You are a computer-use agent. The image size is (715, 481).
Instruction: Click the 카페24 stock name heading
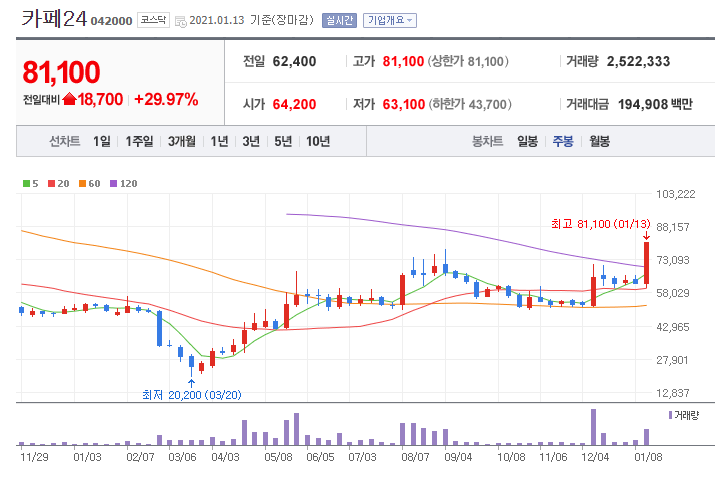[54, 19]
